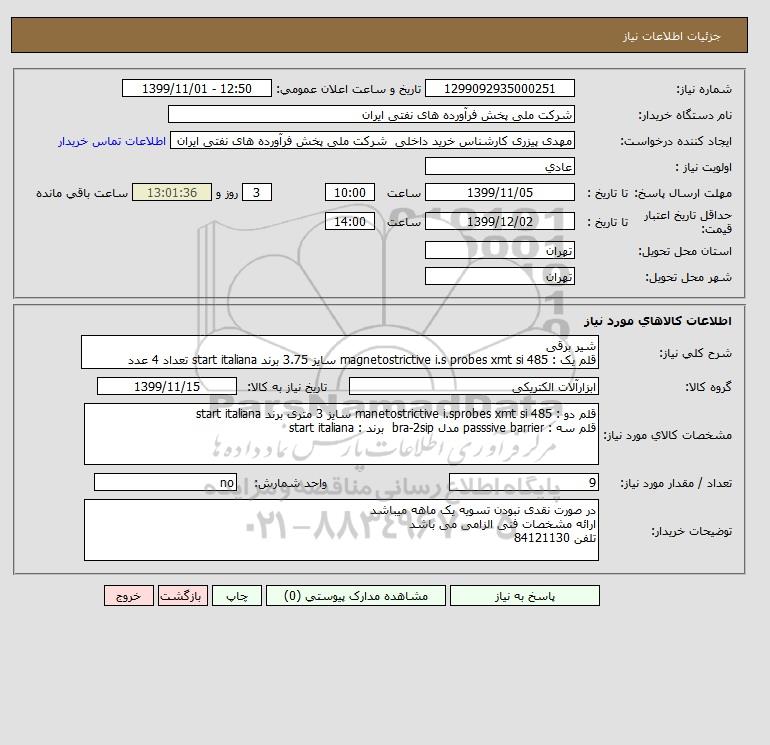770x745 pixels.
Task: Click delivery province field تهران
Action: coord(499,250)
